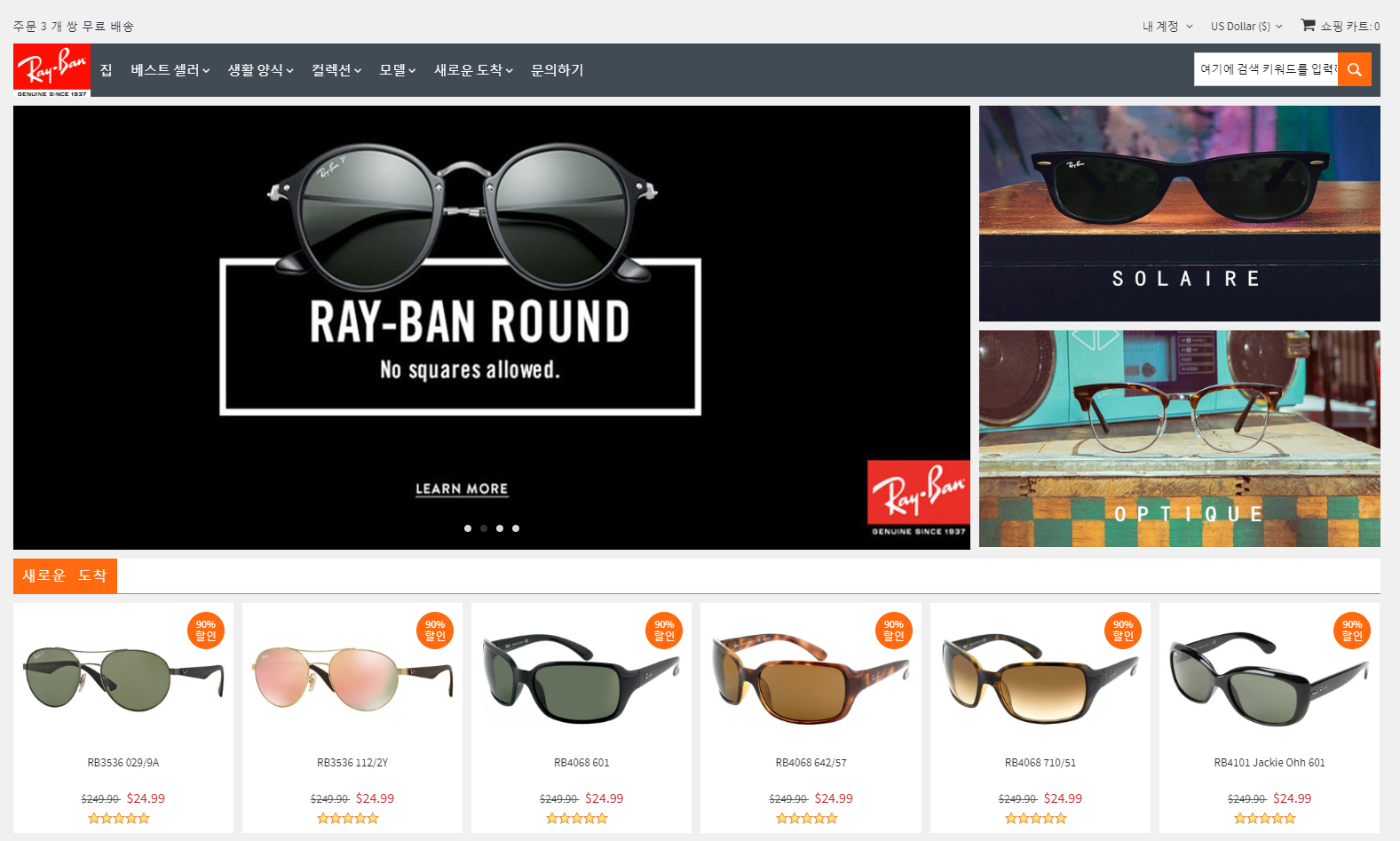Click the 90% discount badge on RB4068 601
Viewport: 1400px width, 841px height.
pos(664,631)
